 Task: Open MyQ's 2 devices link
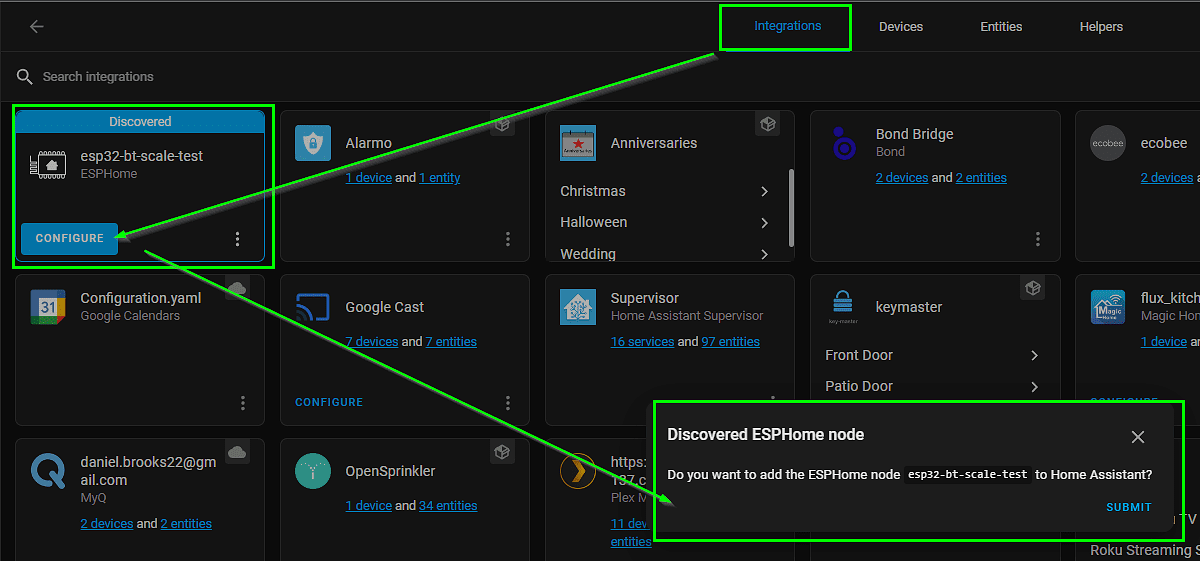(x=107, y=524)
